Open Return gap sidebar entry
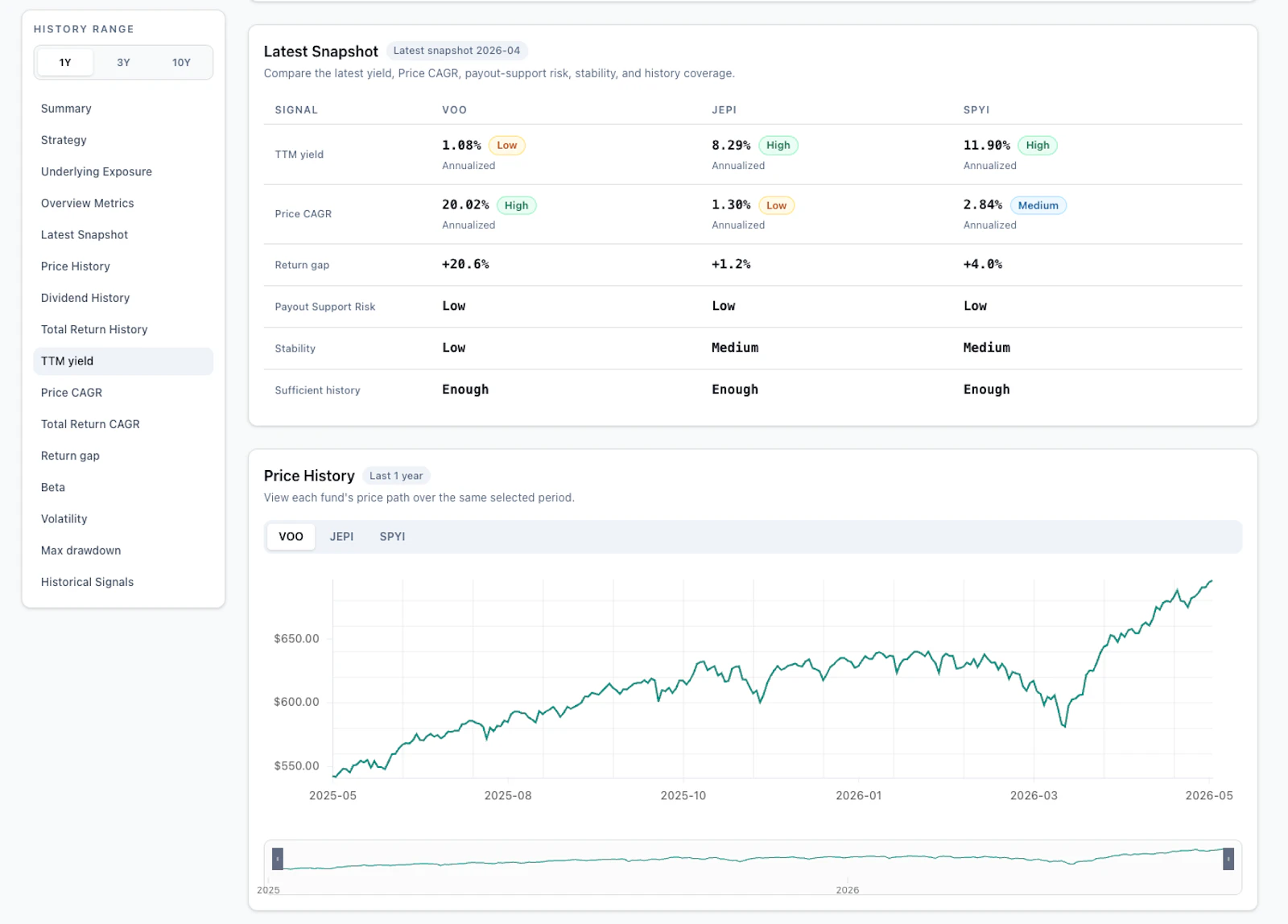The image size is (1288, 924). pyautogui.click(x=123, y=456)
